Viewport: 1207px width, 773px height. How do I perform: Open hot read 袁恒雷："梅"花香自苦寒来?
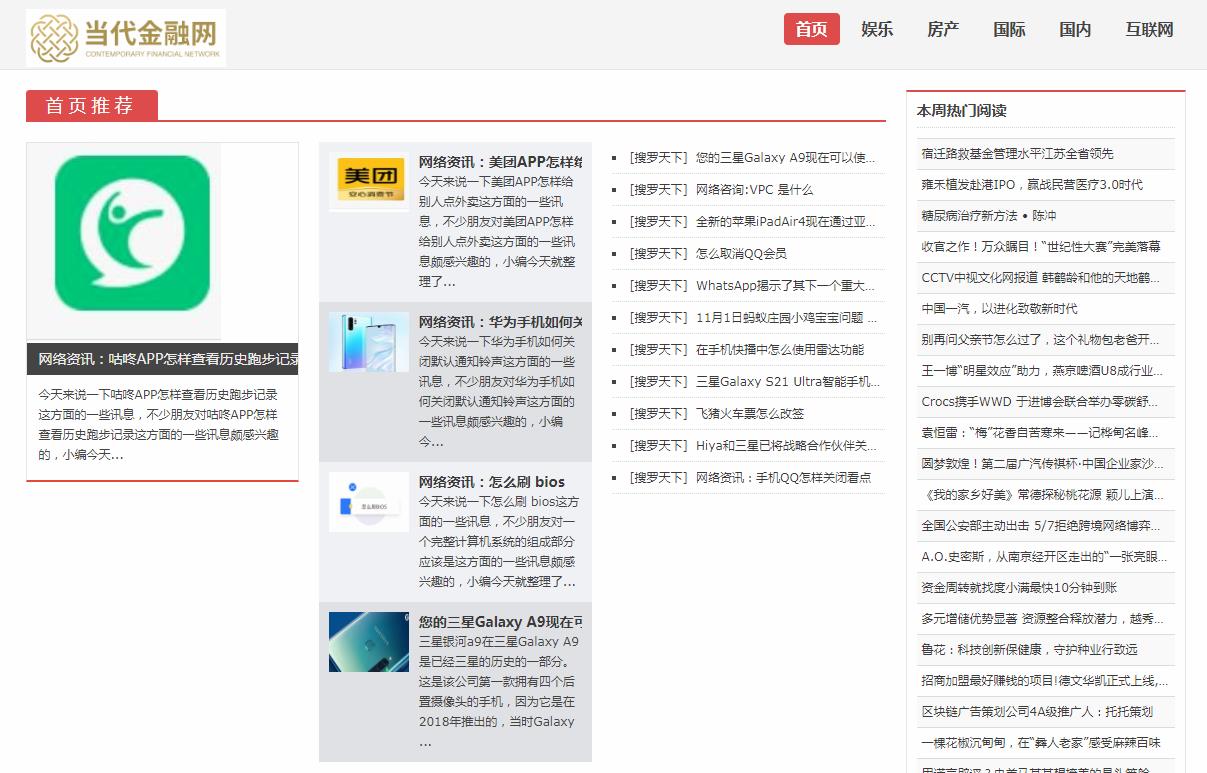pos(1041,432)
